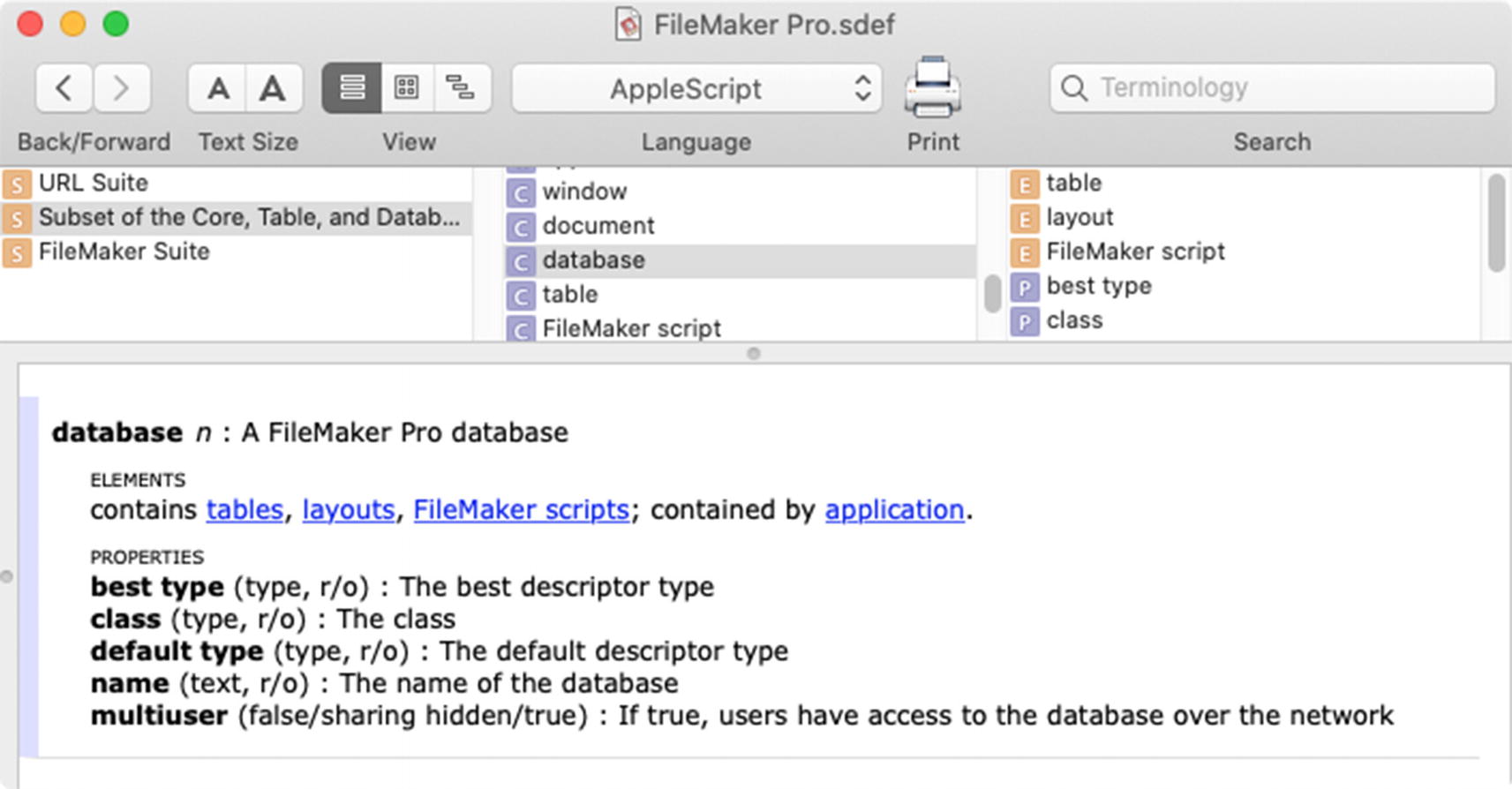Click the E icon beside FileMaker script

(1024, 253)
